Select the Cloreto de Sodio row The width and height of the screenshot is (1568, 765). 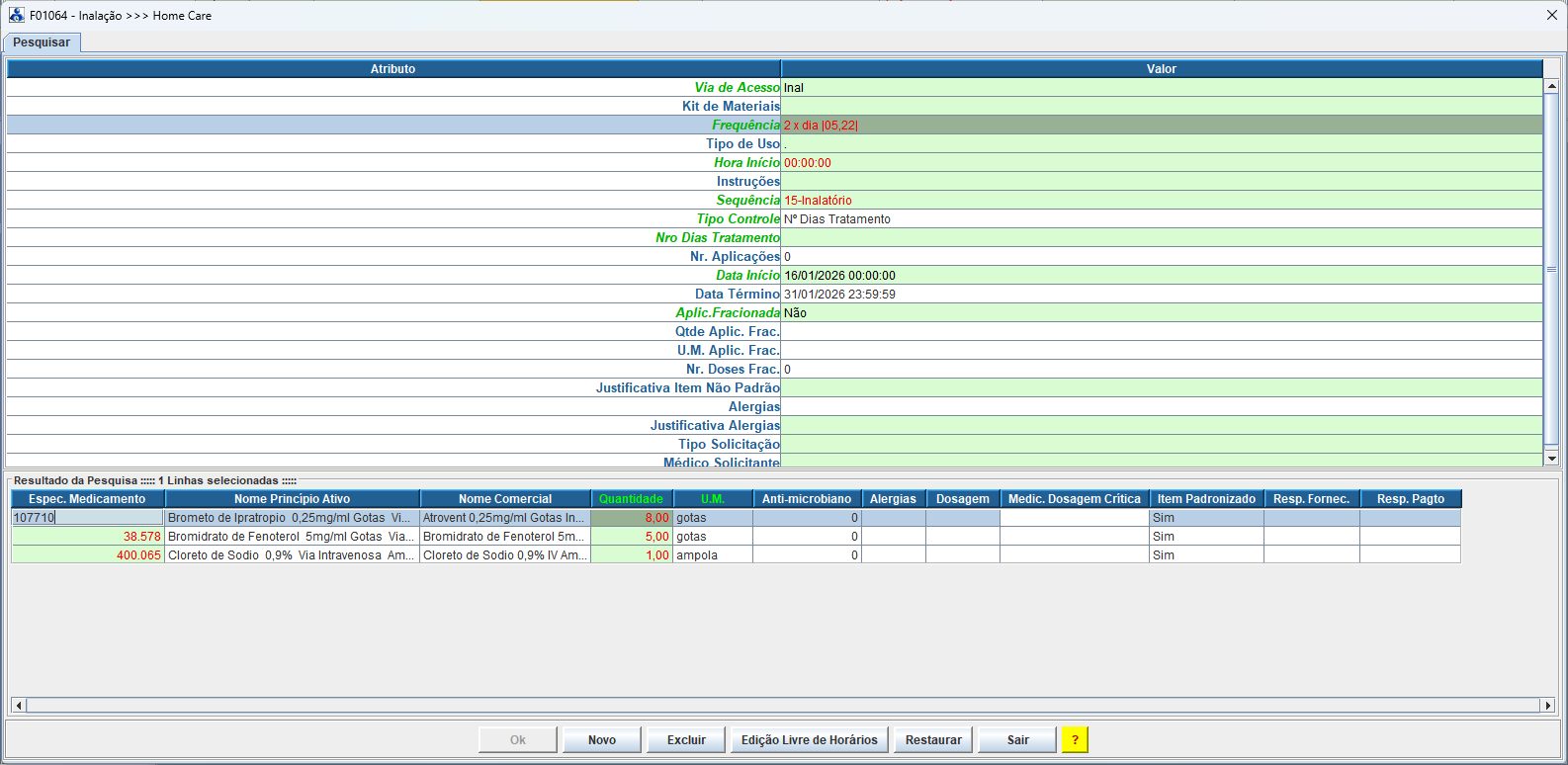(291, 555)
